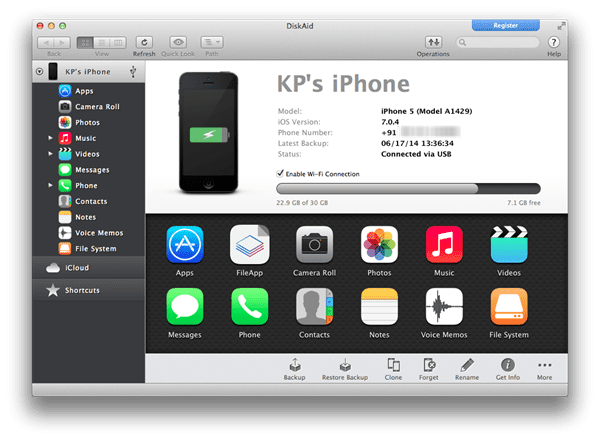The height and width of the screenshot is (441, 600).
Task: Switch to list view mode
Action: (102, 42)
